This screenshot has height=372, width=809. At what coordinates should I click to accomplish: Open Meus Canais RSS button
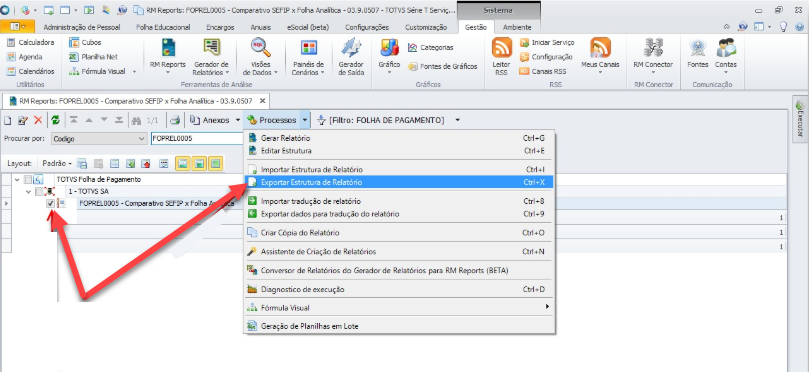coord(600,56)
